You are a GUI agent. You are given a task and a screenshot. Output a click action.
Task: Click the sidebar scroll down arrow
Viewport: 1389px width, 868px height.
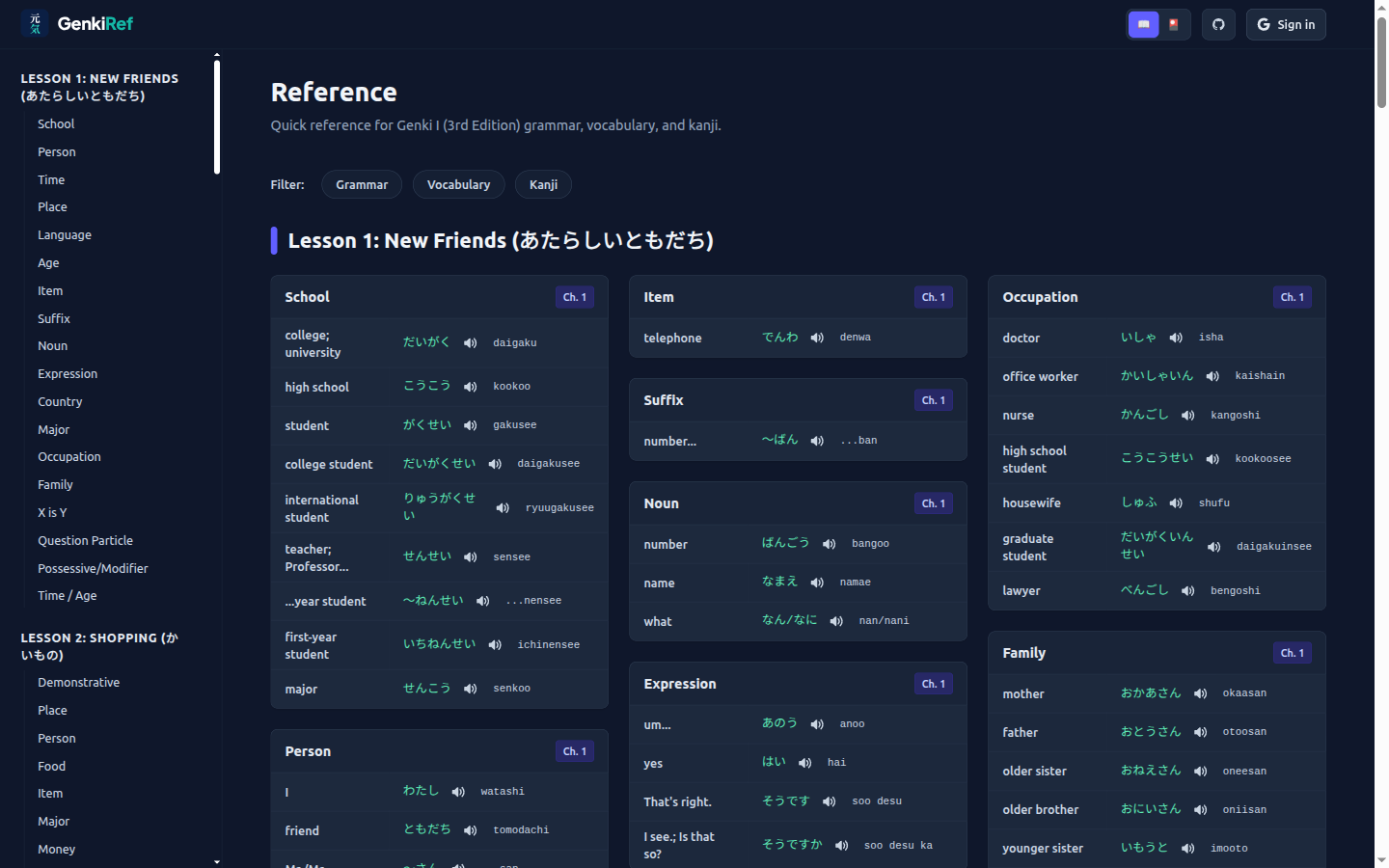point(217,862)
